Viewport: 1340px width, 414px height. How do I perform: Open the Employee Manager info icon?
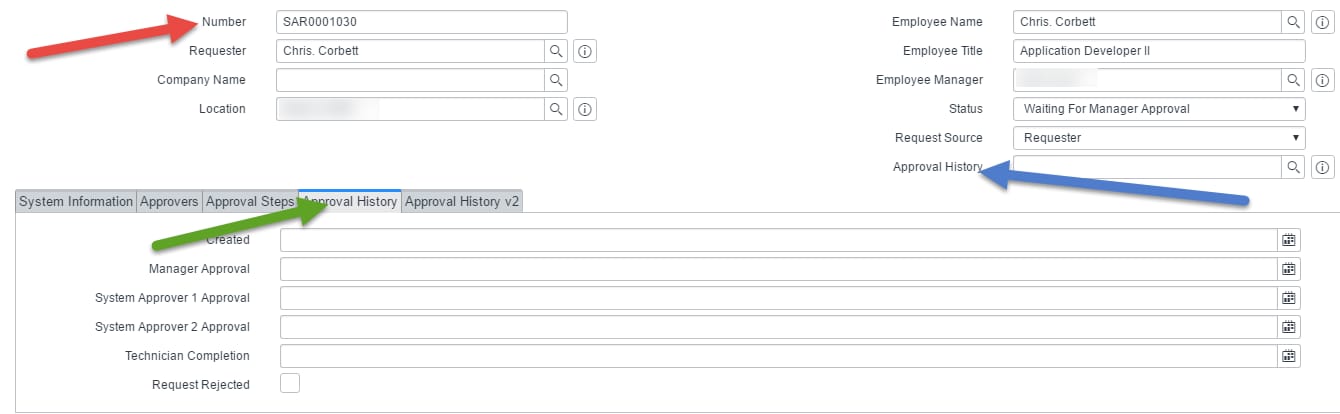point(1322,80)
